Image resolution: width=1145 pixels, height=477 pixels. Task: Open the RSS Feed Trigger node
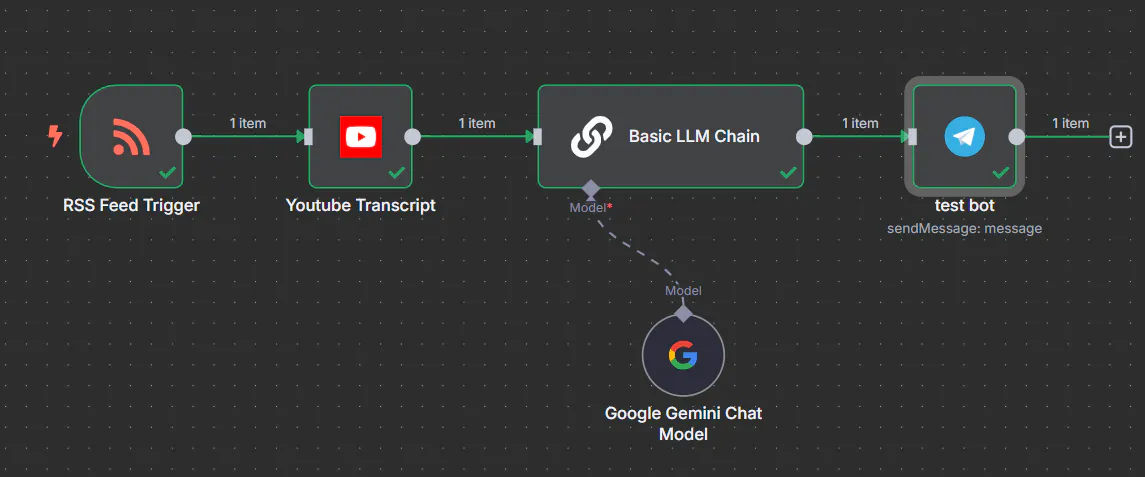click(x=131, y=137)
